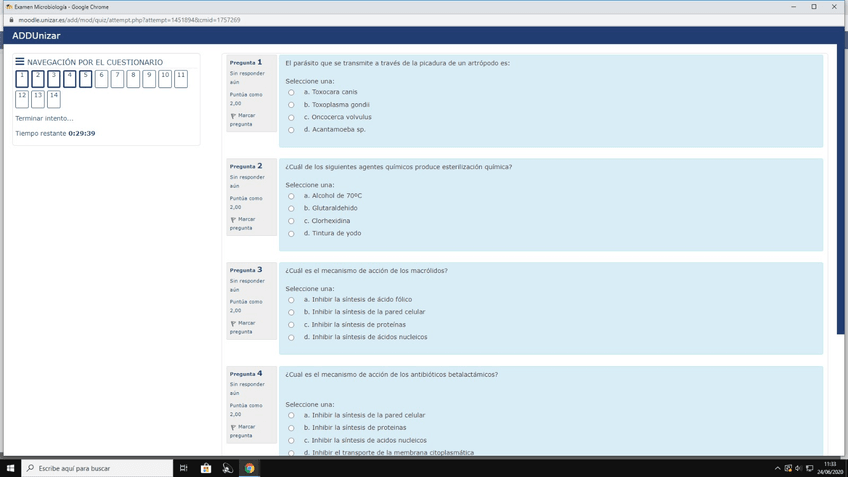Select answer d. Acantamoeba sp.

coord(291,130)
